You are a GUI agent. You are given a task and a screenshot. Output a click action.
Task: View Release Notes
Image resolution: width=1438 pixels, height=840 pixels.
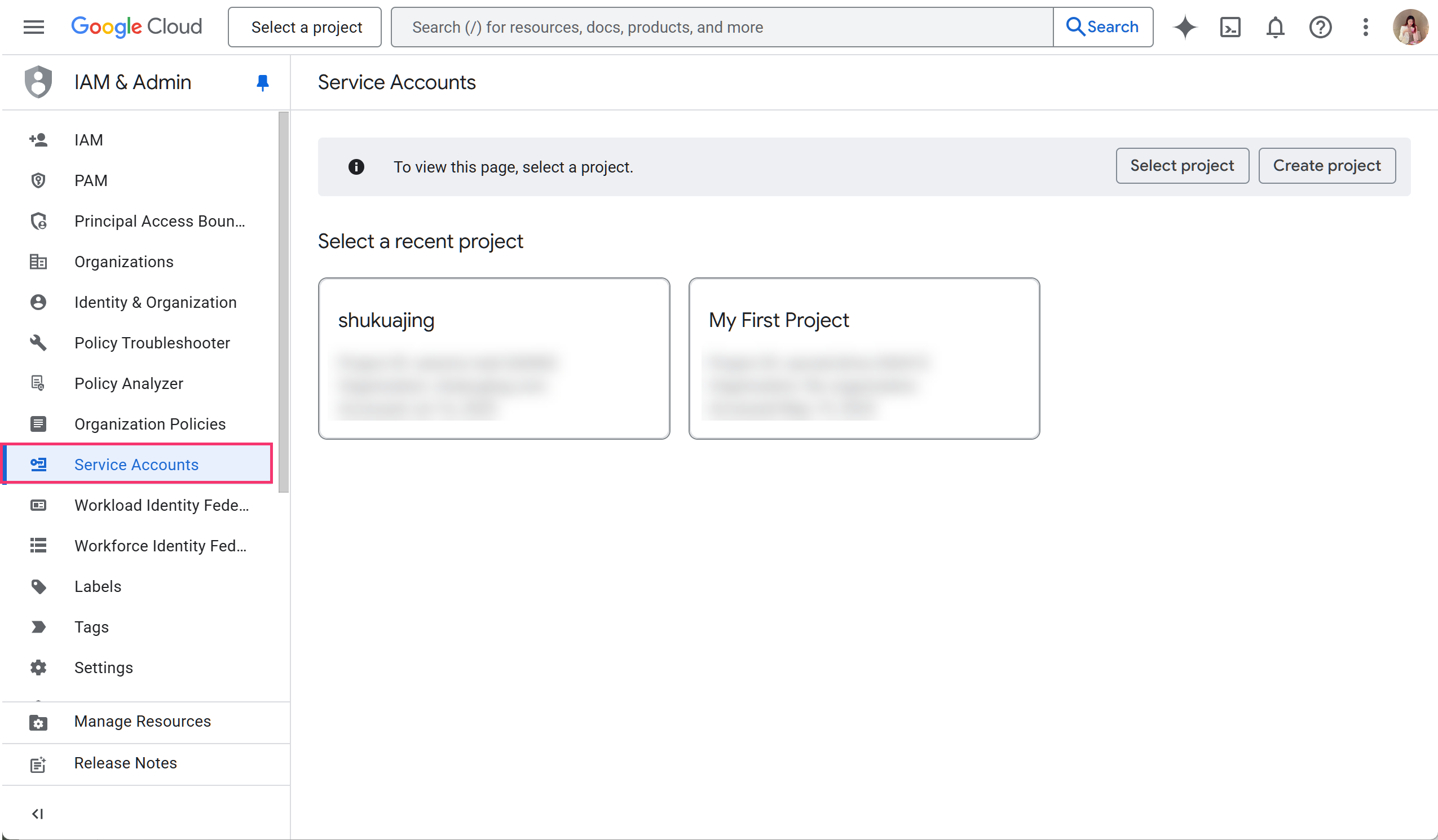coord(146,763)
